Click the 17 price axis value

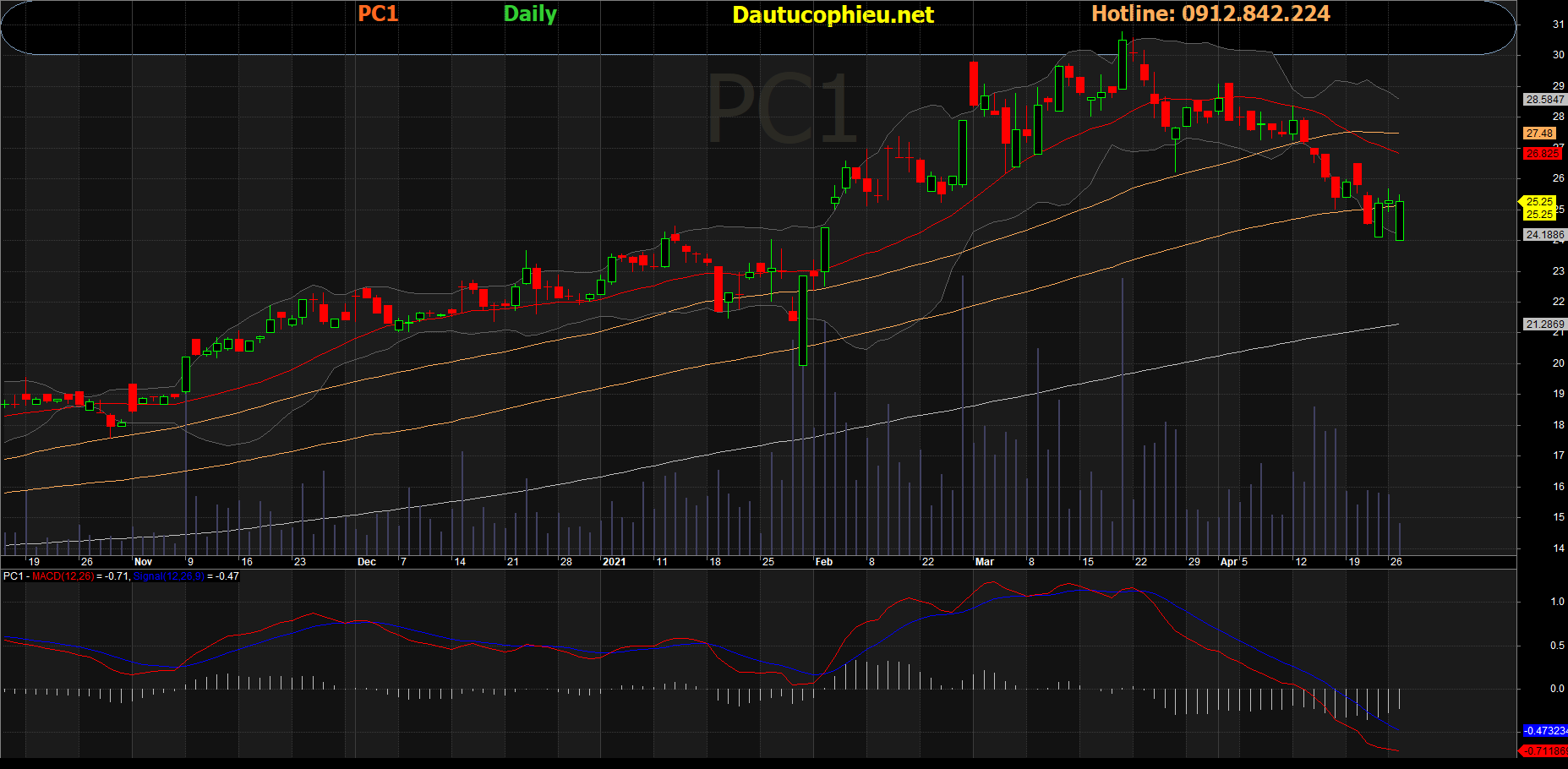point(1558,455)
